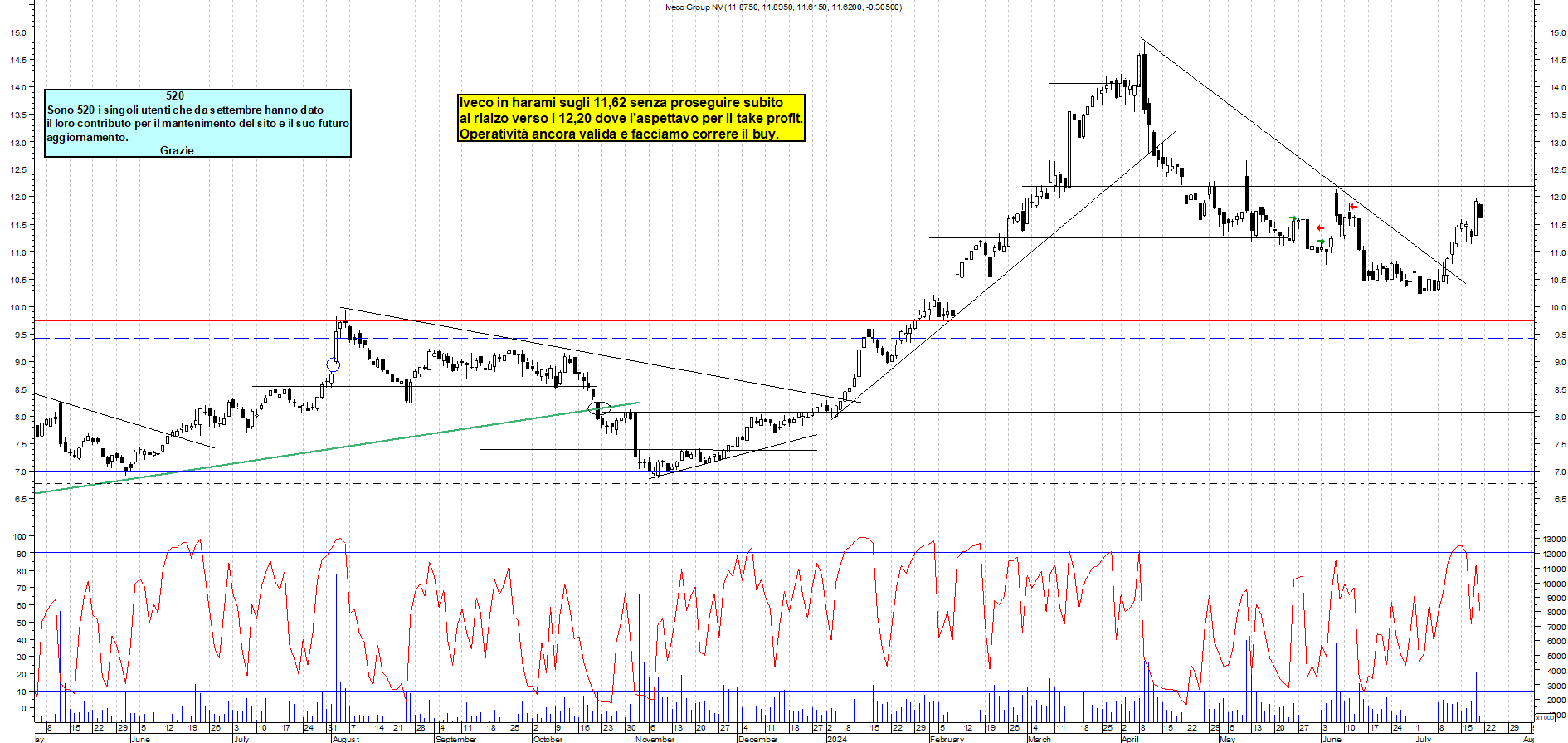Click the '20' oscillator axis label
The height and width of the screenshot is (743, 1568).
(x=22, y=674)
